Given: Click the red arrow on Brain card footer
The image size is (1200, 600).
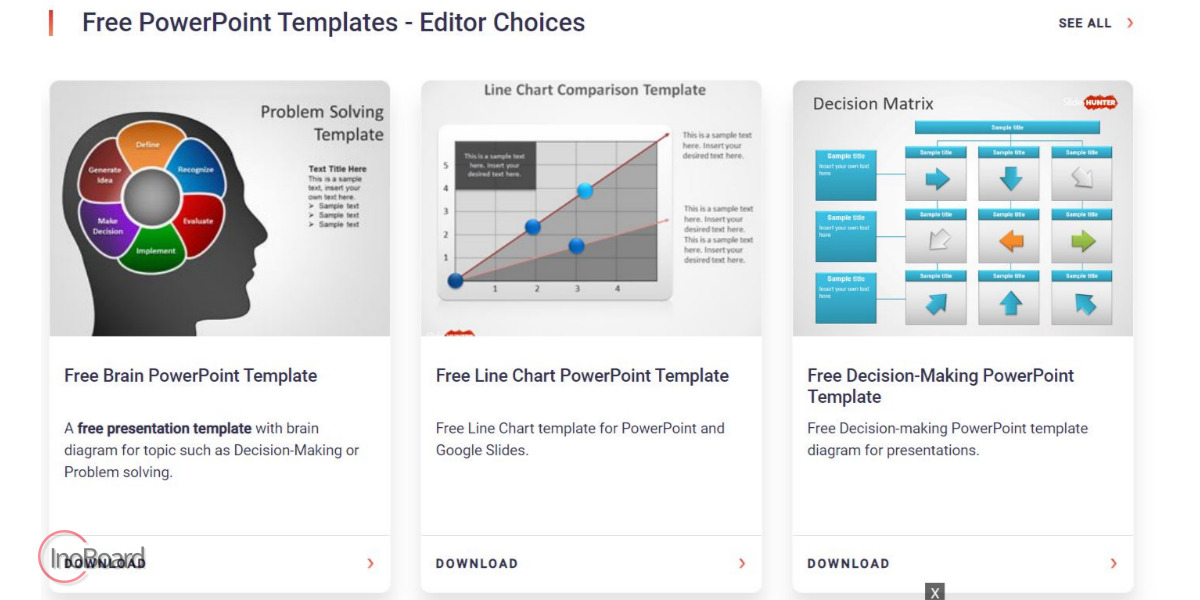Looking at the screenshot, I should (x=370, y=563).
